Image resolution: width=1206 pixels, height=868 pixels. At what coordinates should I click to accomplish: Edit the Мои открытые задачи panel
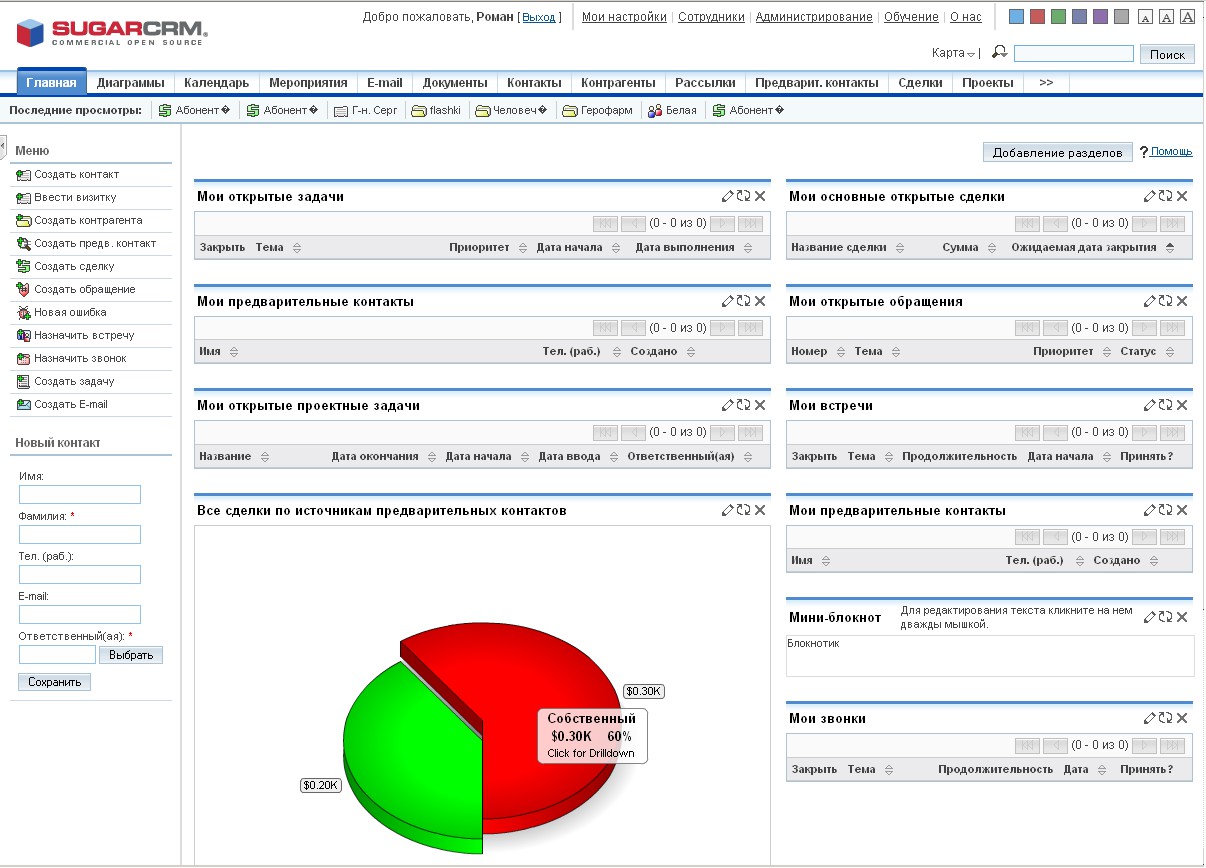pos(727,196)
